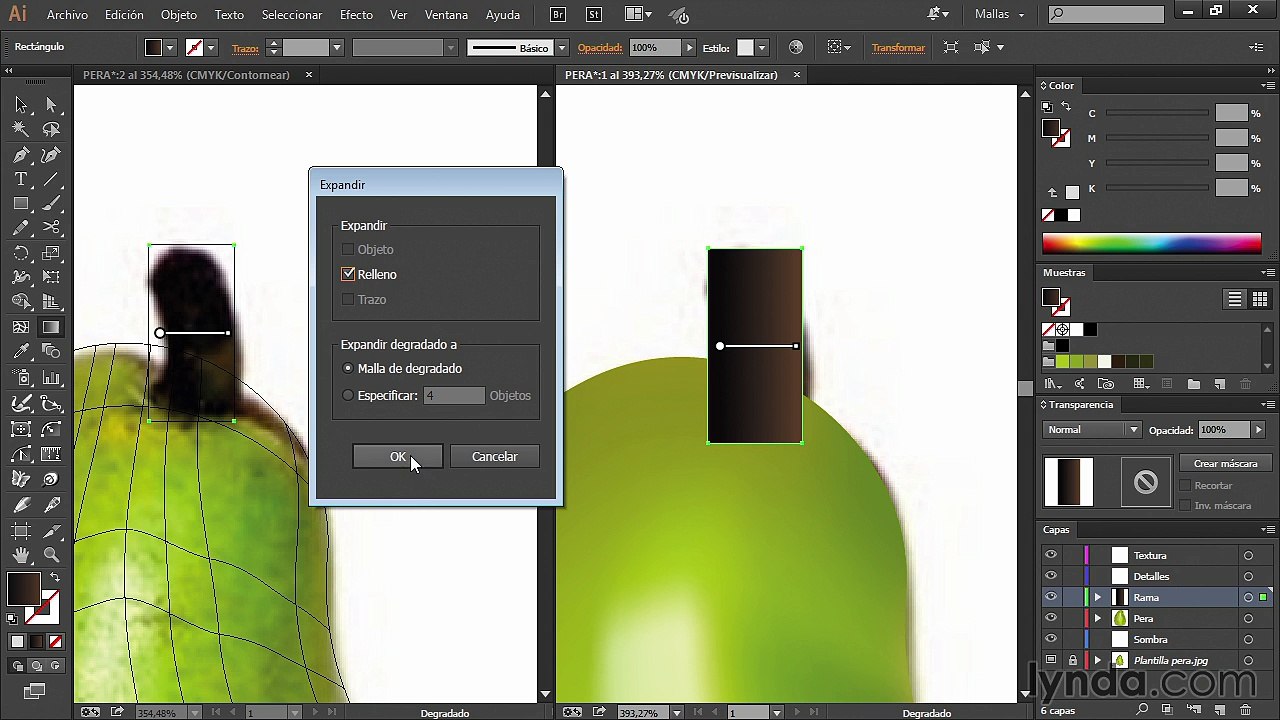
Task: Open the Edición menu
Action: click(124, 15)
